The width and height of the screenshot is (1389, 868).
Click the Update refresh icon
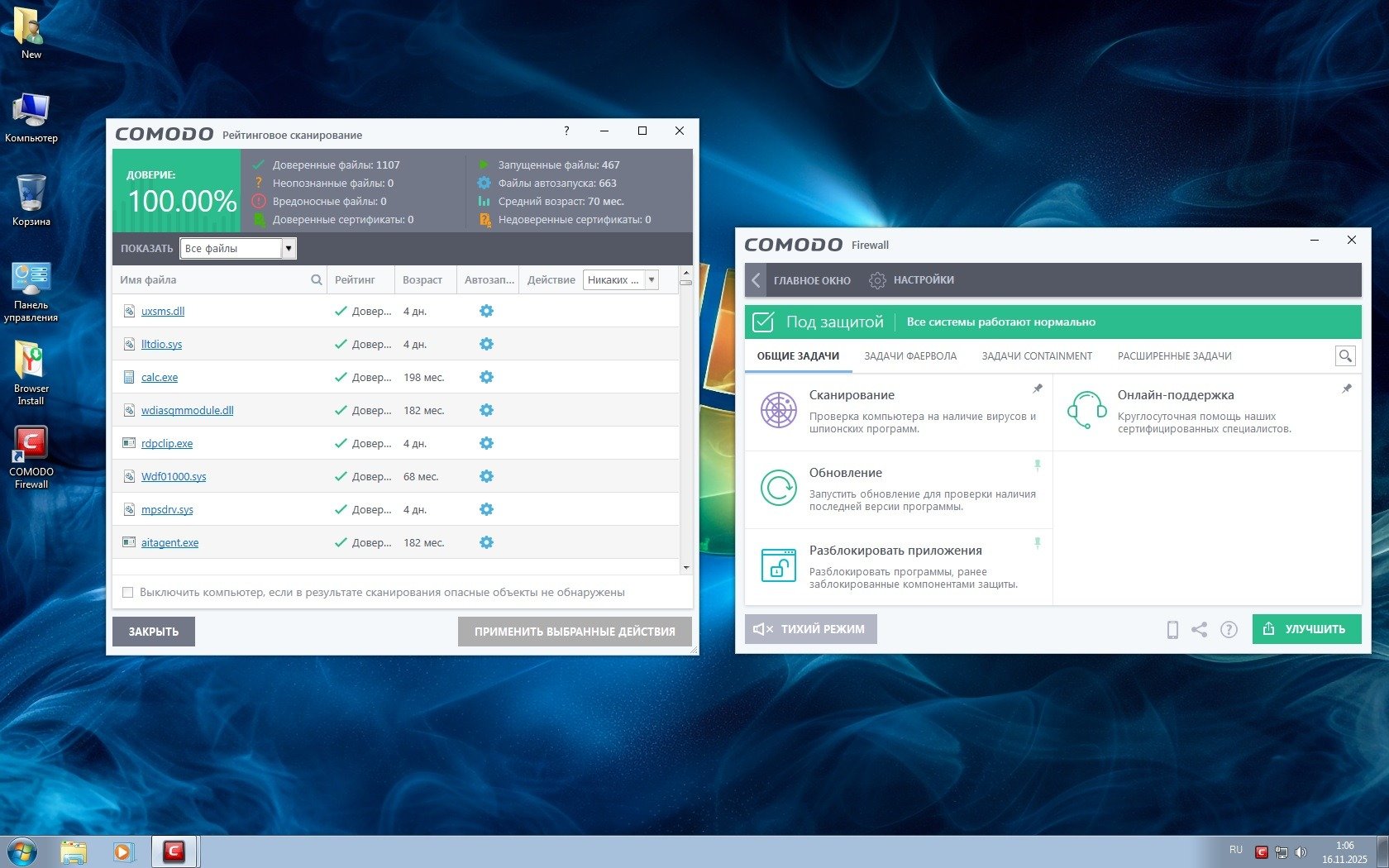[x=778, y=488]
